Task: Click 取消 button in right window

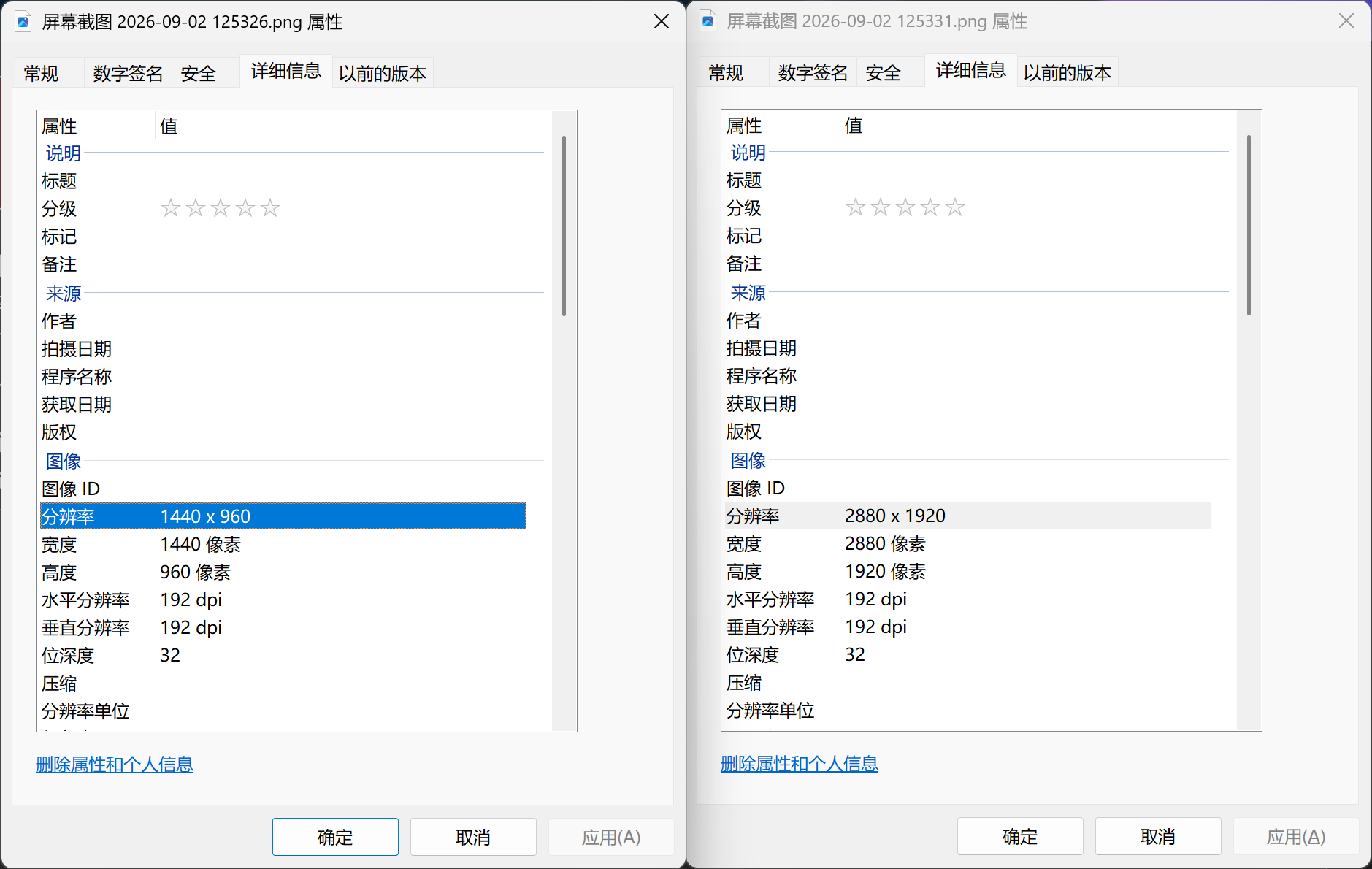Action: point(1158,836)
